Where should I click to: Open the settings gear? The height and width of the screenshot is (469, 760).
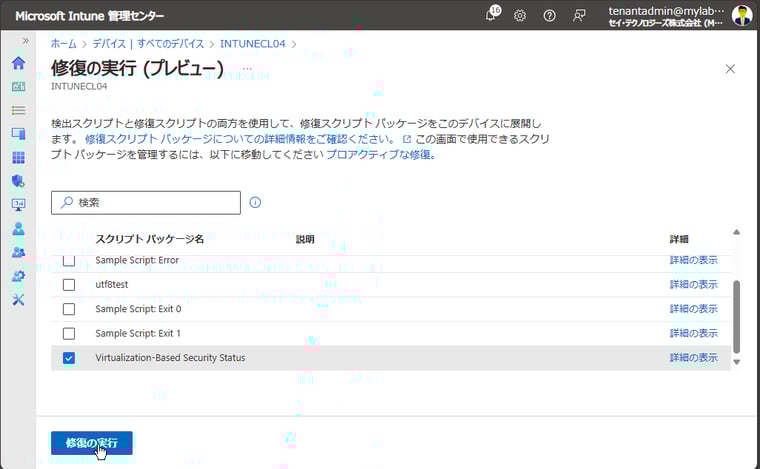(x=520, y=16)
